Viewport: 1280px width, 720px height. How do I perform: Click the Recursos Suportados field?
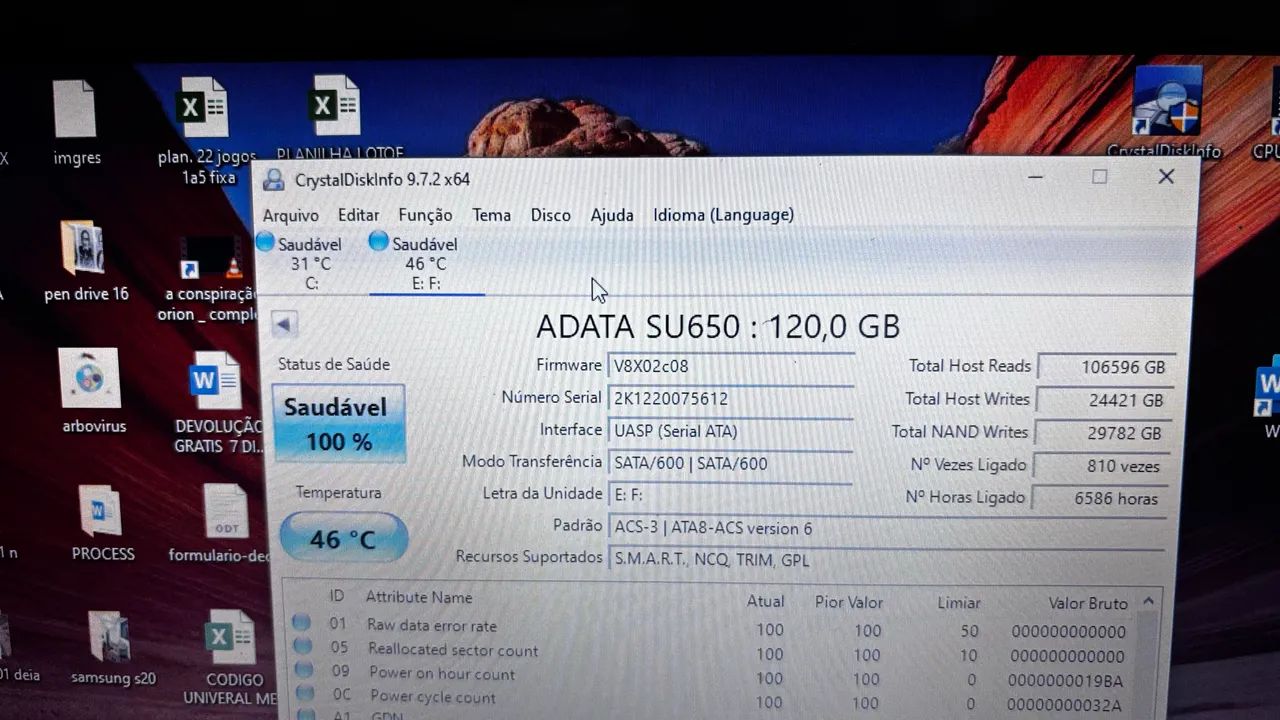tap(887, 560)
